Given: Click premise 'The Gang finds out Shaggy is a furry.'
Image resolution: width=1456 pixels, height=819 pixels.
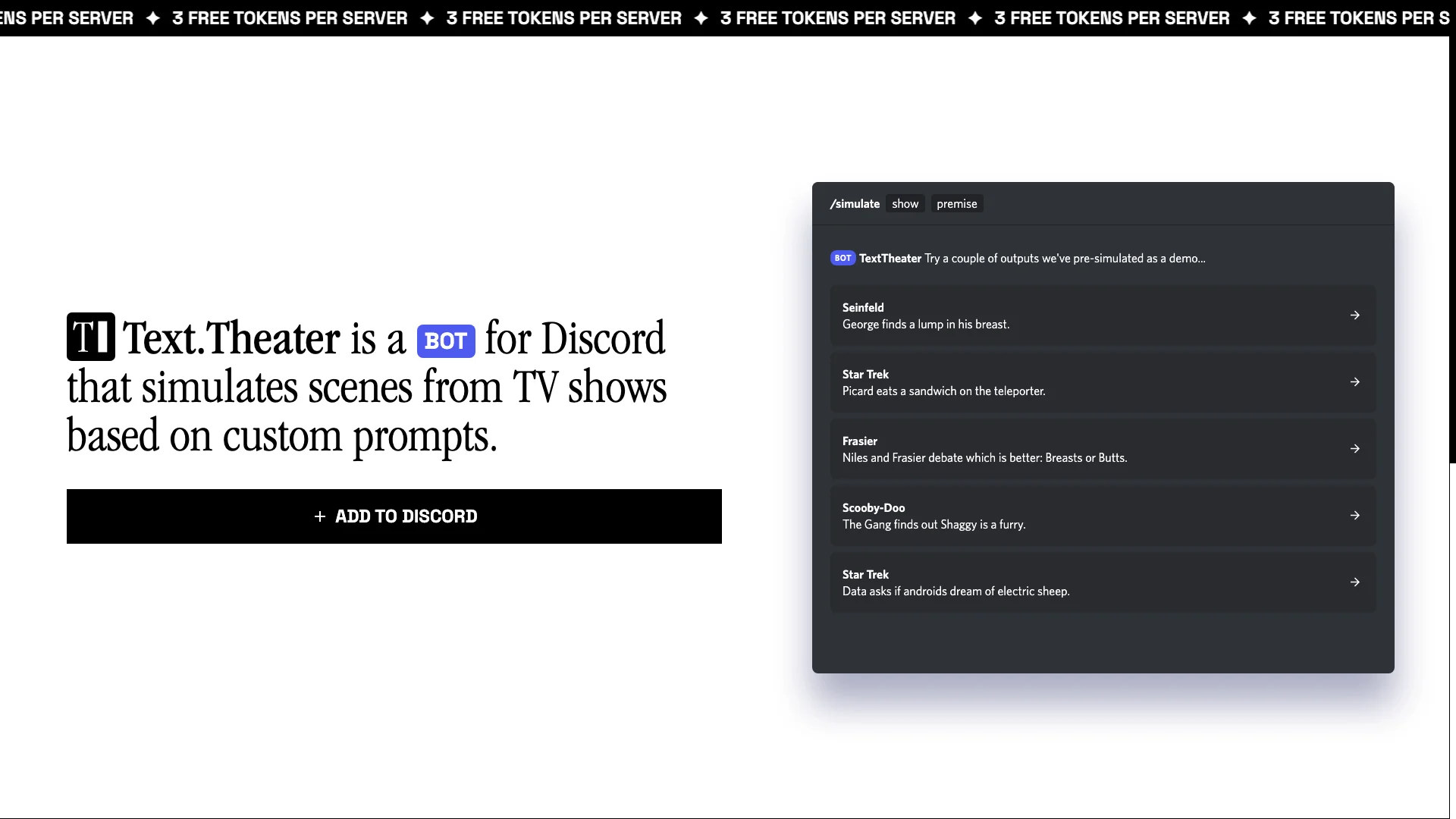Looking at the screenshot, I should [934, 525].
